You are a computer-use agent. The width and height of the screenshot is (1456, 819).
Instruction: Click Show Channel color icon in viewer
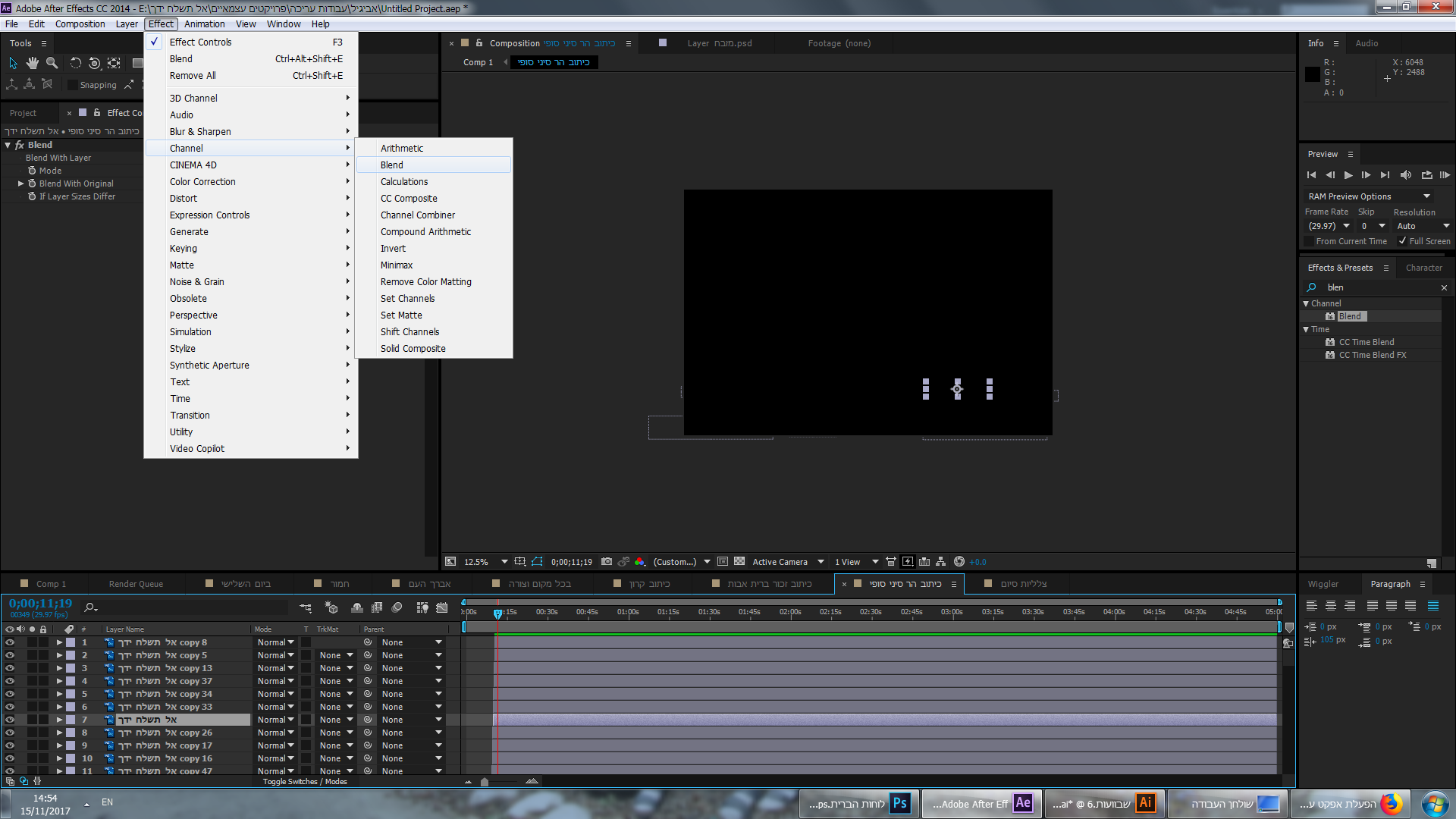point(639,562)
